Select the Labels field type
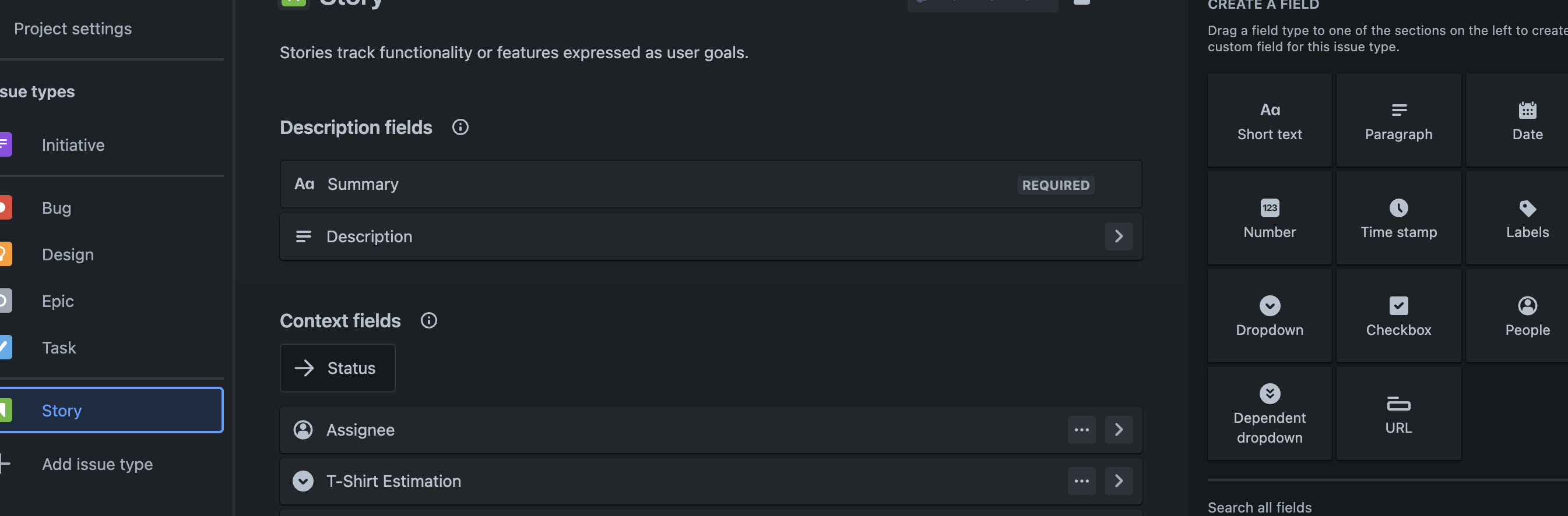This screenshot has height=516, width=1568. point(1526,217)
